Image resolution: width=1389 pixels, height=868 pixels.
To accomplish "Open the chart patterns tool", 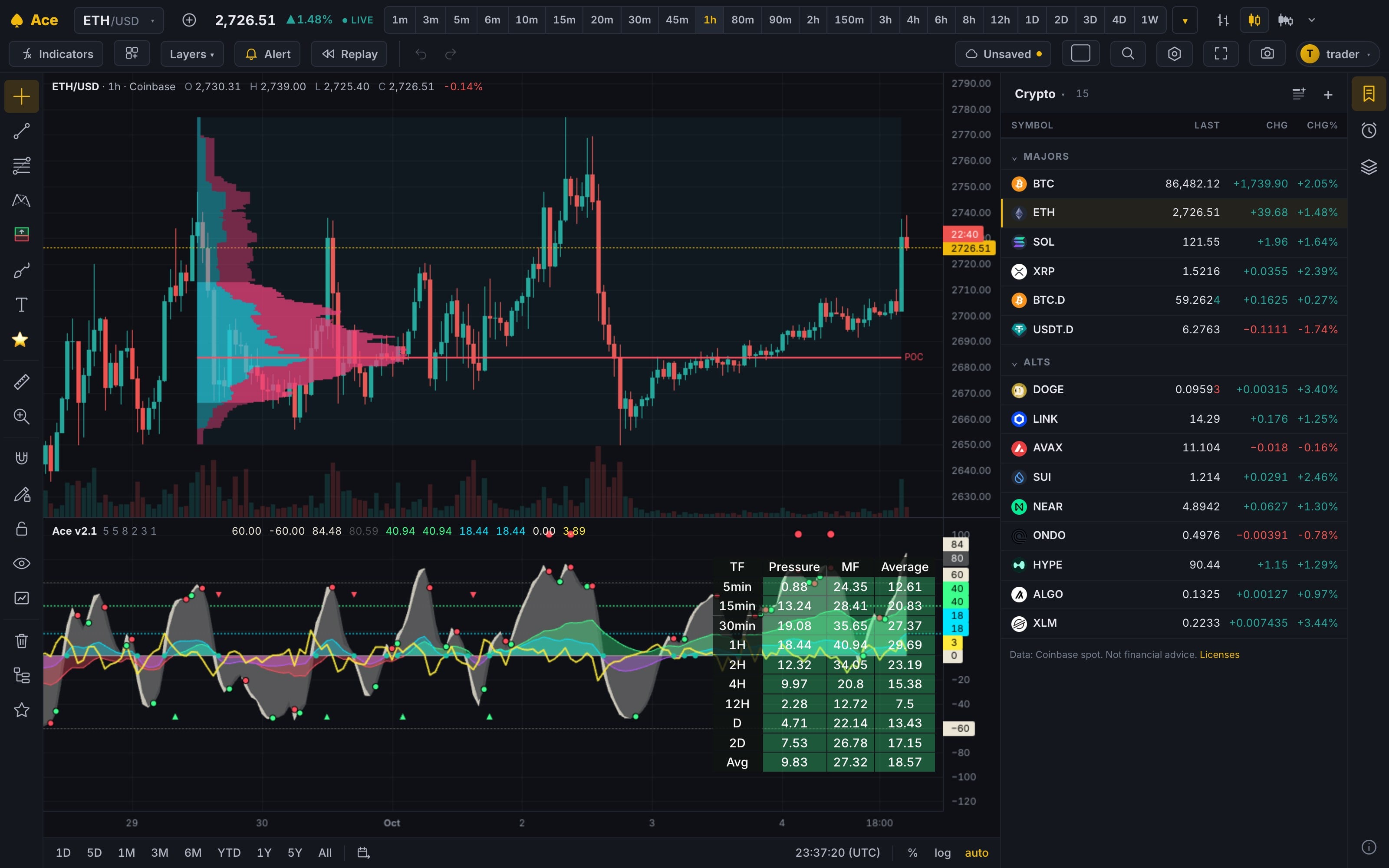I will pyautogui.click(x=21, y=200).
